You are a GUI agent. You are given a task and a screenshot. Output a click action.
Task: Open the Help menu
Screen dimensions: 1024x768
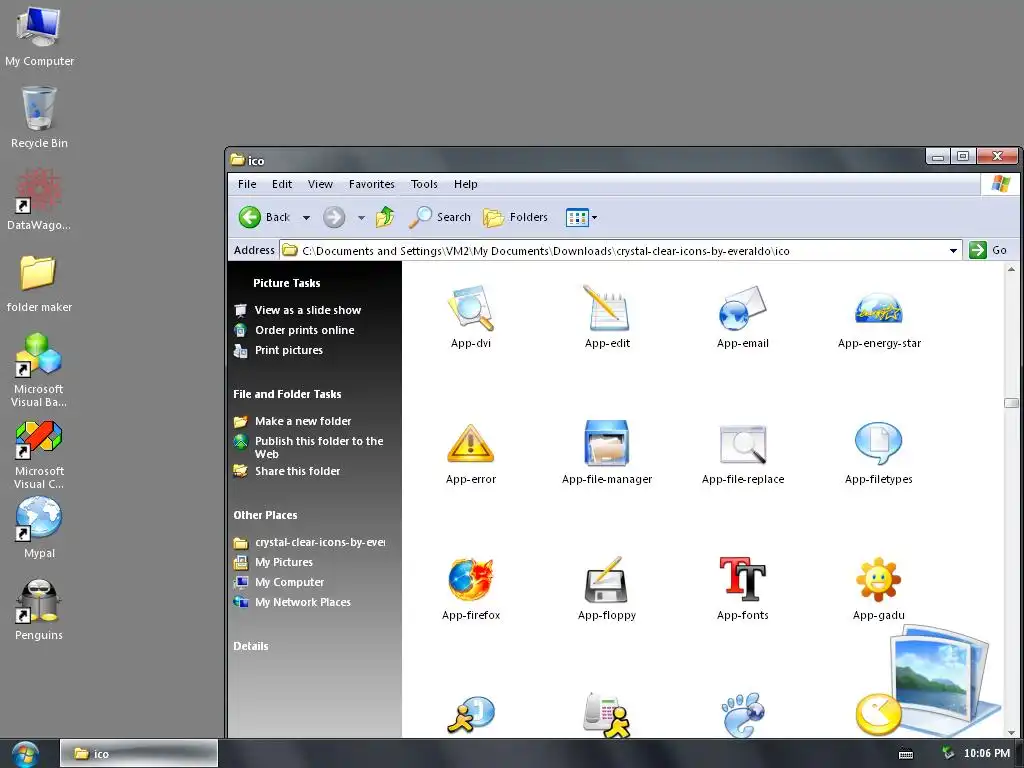tap(466, 184)
